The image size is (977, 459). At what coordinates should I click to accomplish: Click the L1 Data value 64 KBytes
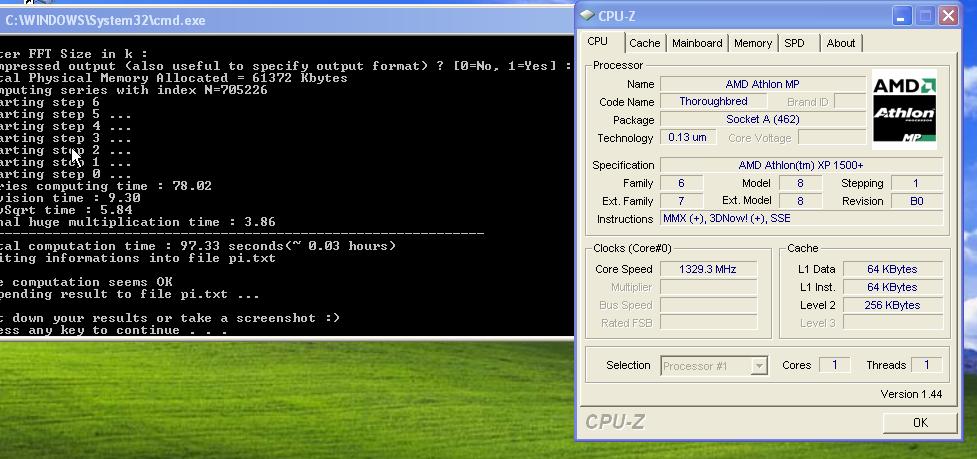click(x=892, y=269)
